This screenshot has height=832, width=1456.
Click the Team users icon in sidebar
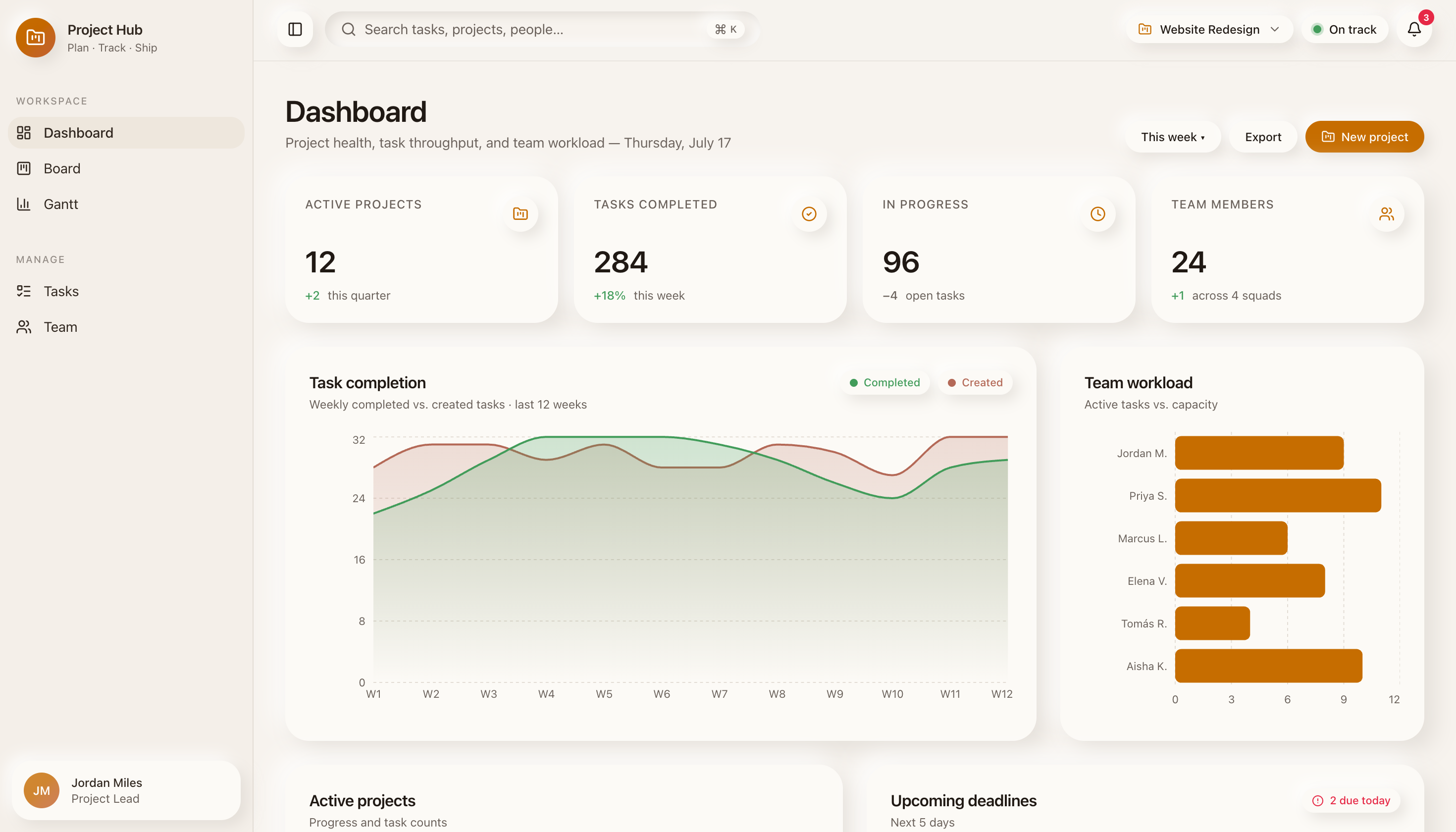coord(23,327)
